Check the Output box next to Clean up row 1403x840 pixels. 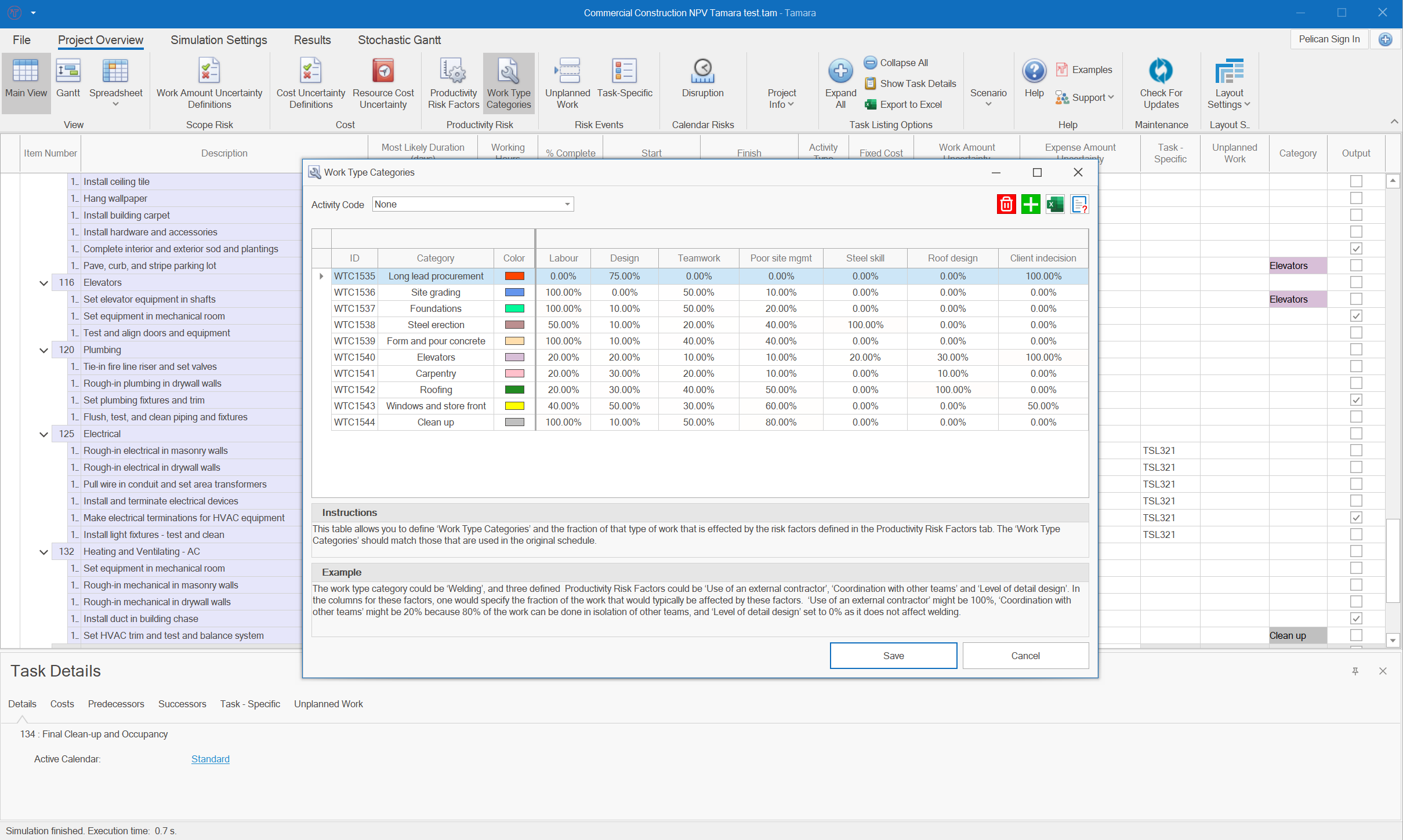click(1355, 635)
